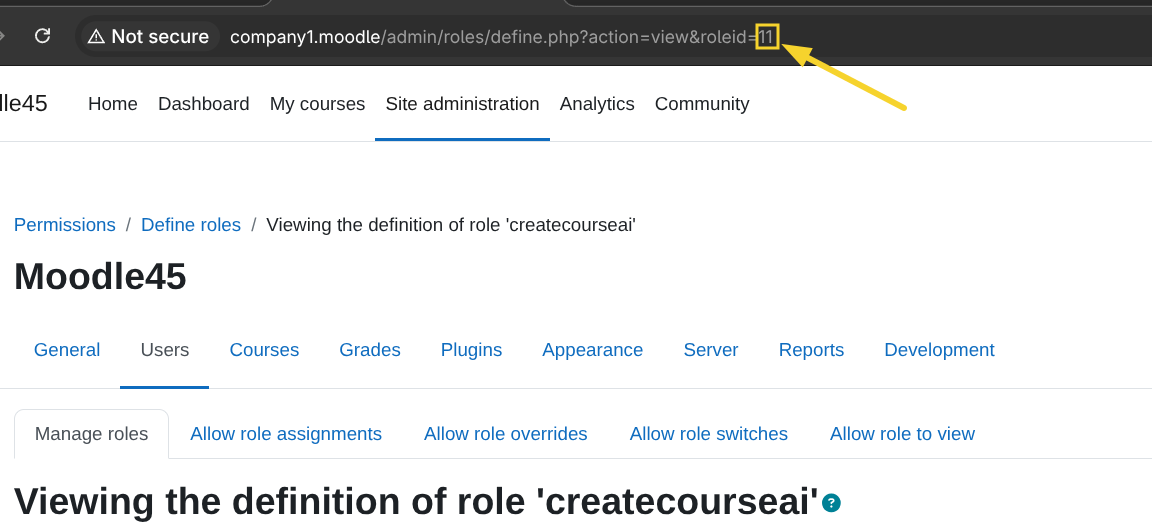
Task: Go to Home in top navigation
Action: [x=113, y=104]
